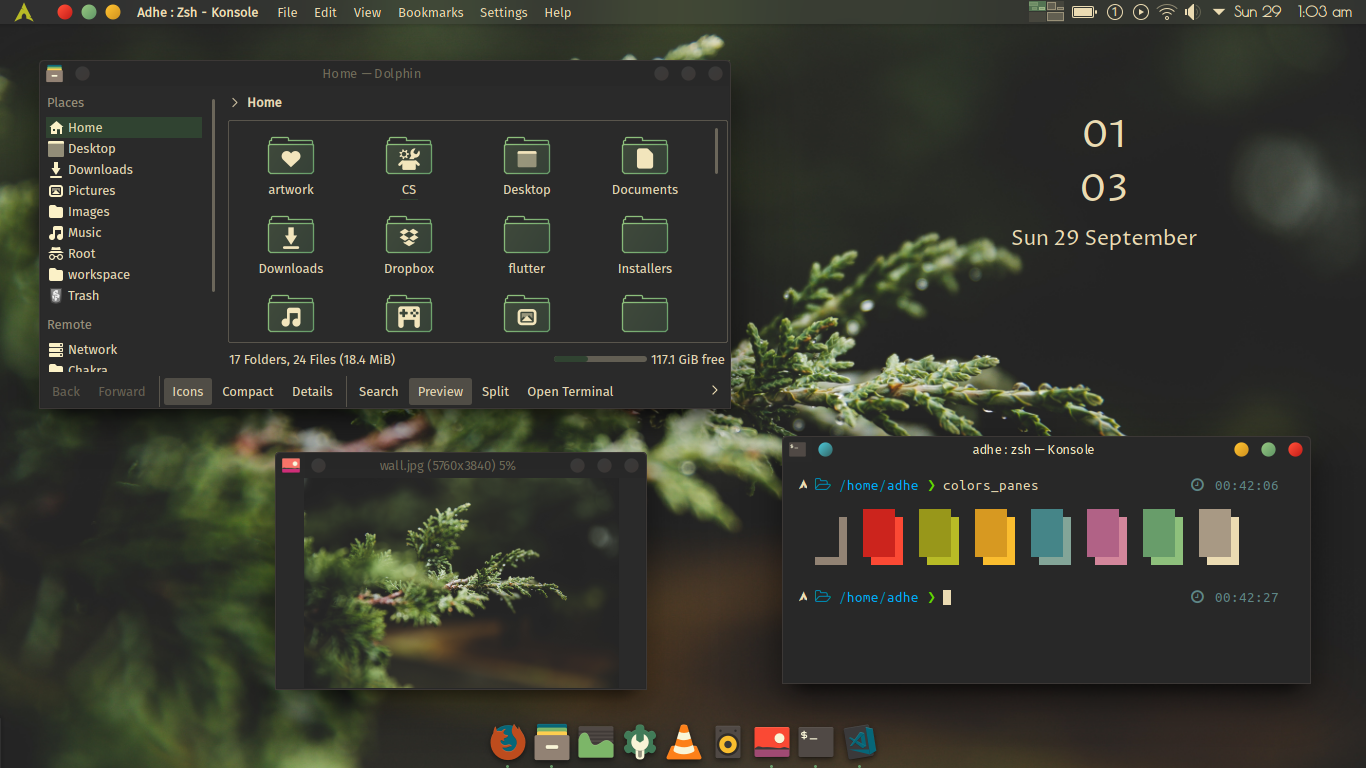Open Network under Remote in Places
The image size is (1366, 768).
point(124,349)
